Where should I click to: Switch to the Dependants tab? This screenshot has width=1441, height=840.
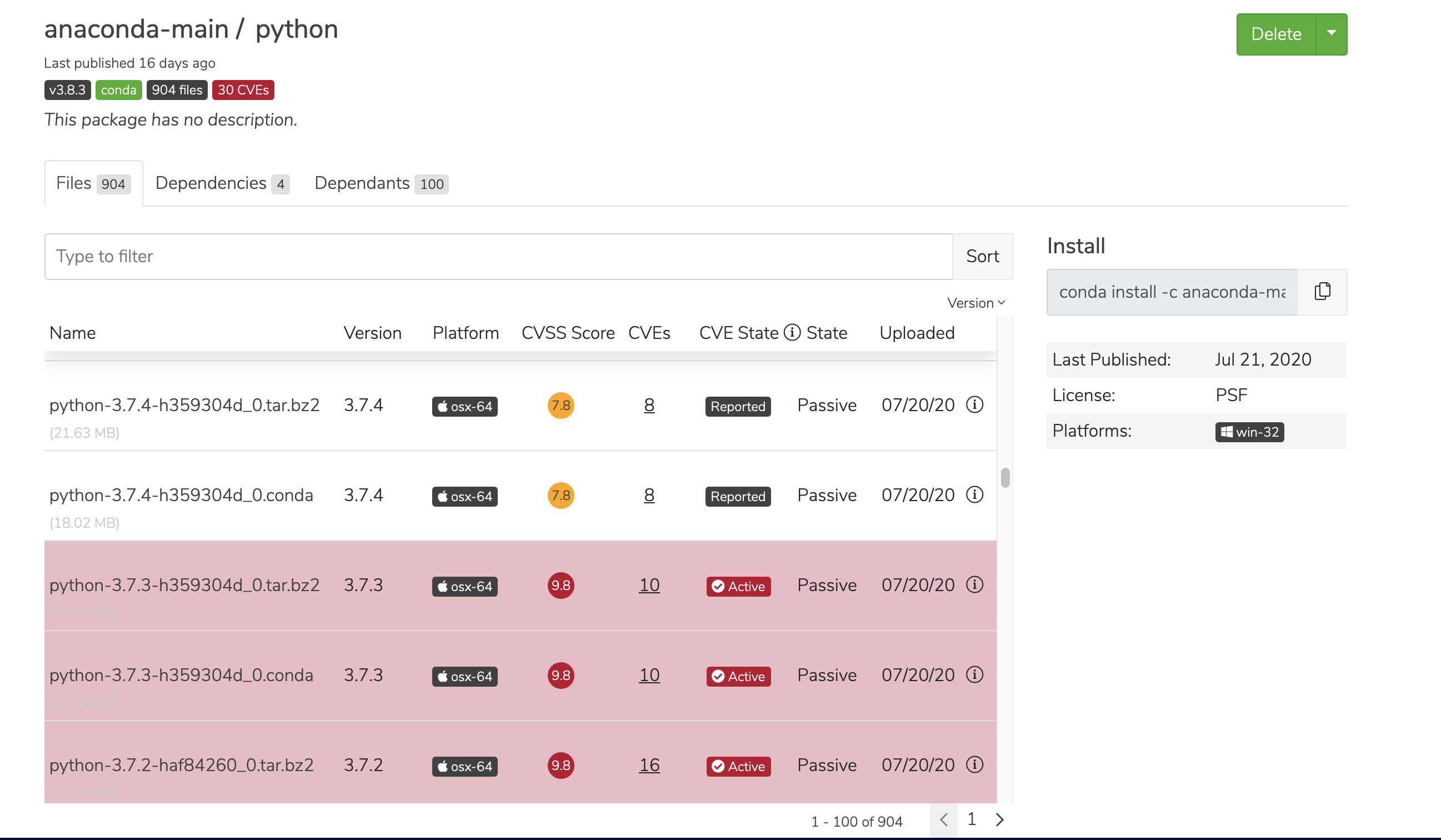[382, 183]
